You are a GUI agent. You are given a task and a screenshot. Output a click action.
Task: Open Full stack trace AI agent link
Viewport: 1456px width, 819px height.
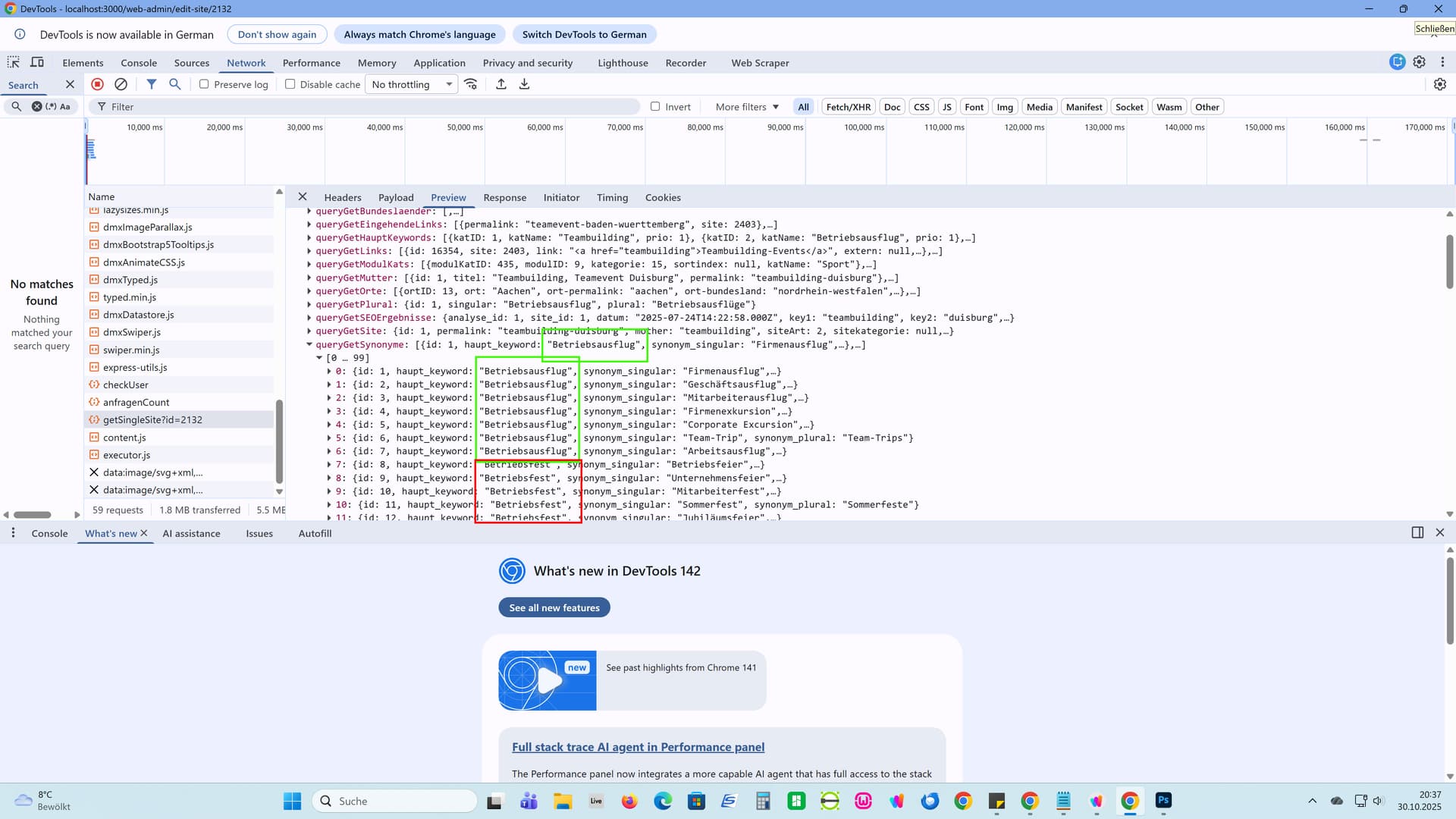(638, 747)
